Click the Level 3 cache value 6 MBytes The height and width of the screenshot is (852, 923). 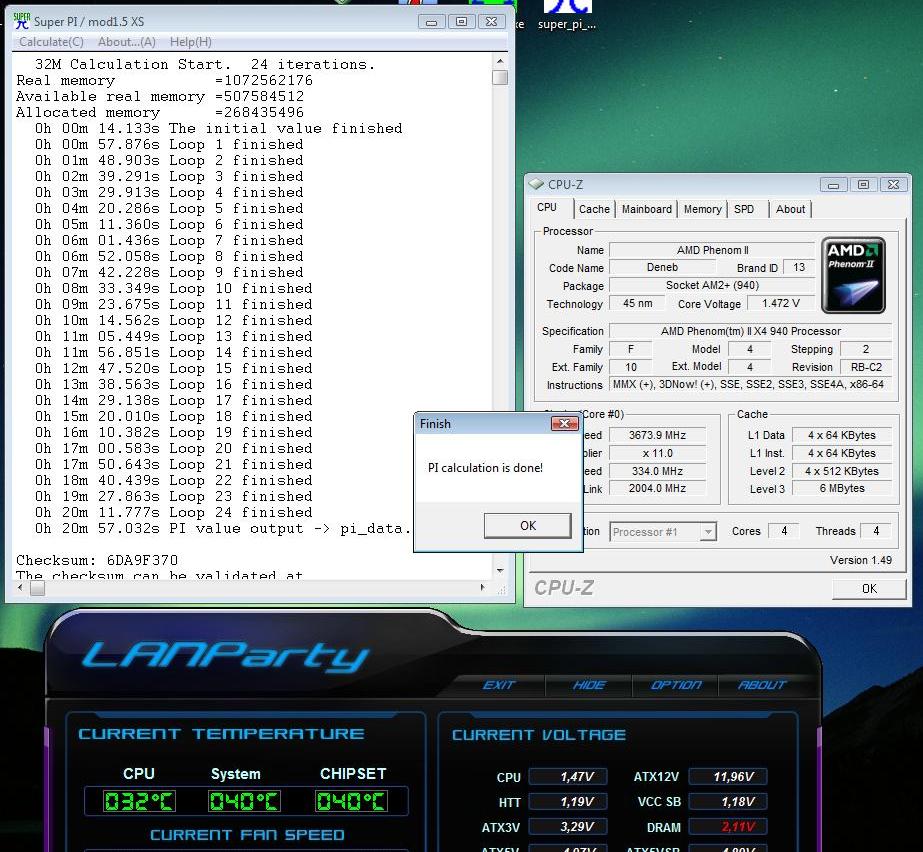[842, 488]
